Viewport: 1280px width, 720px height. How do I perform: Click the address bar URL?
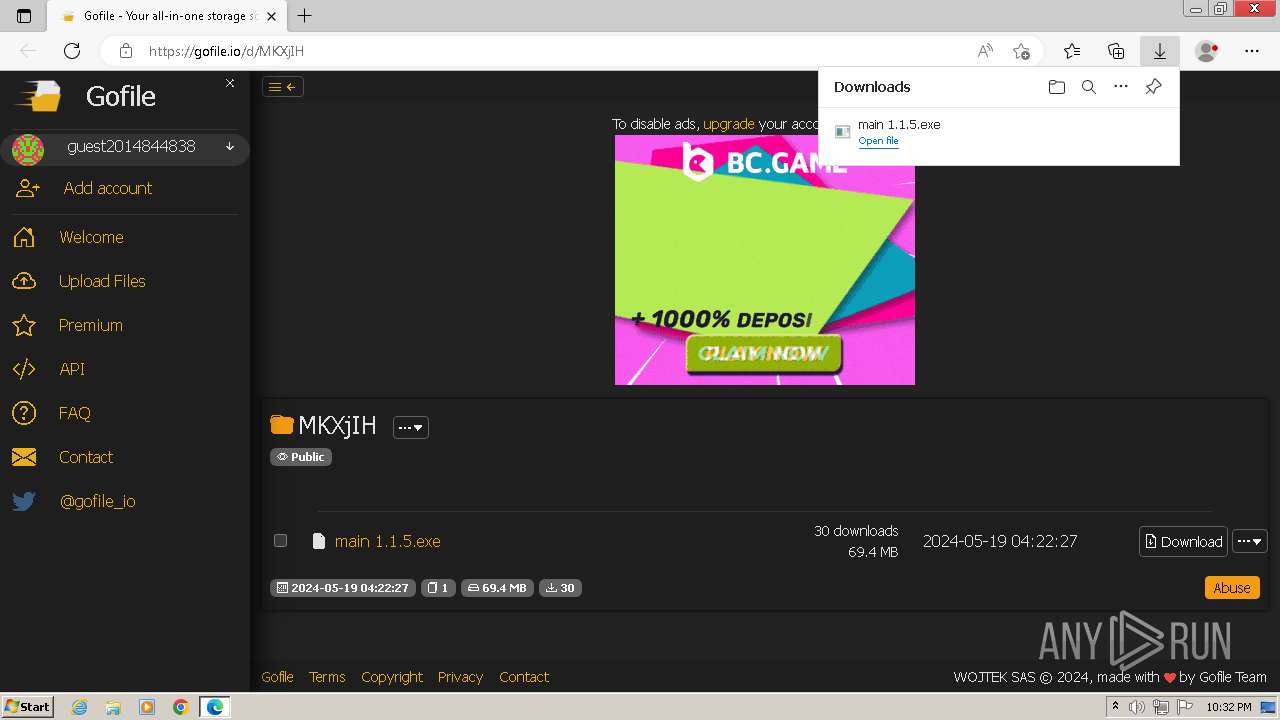tap(226, 51)
